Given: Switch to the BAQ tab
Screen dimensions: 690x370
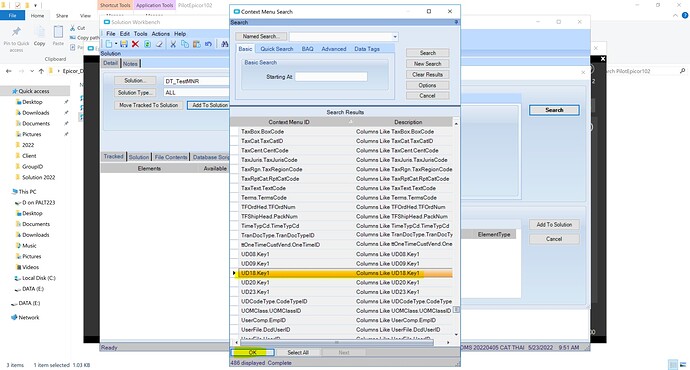Looking at the screenshot, I should 308,49.
